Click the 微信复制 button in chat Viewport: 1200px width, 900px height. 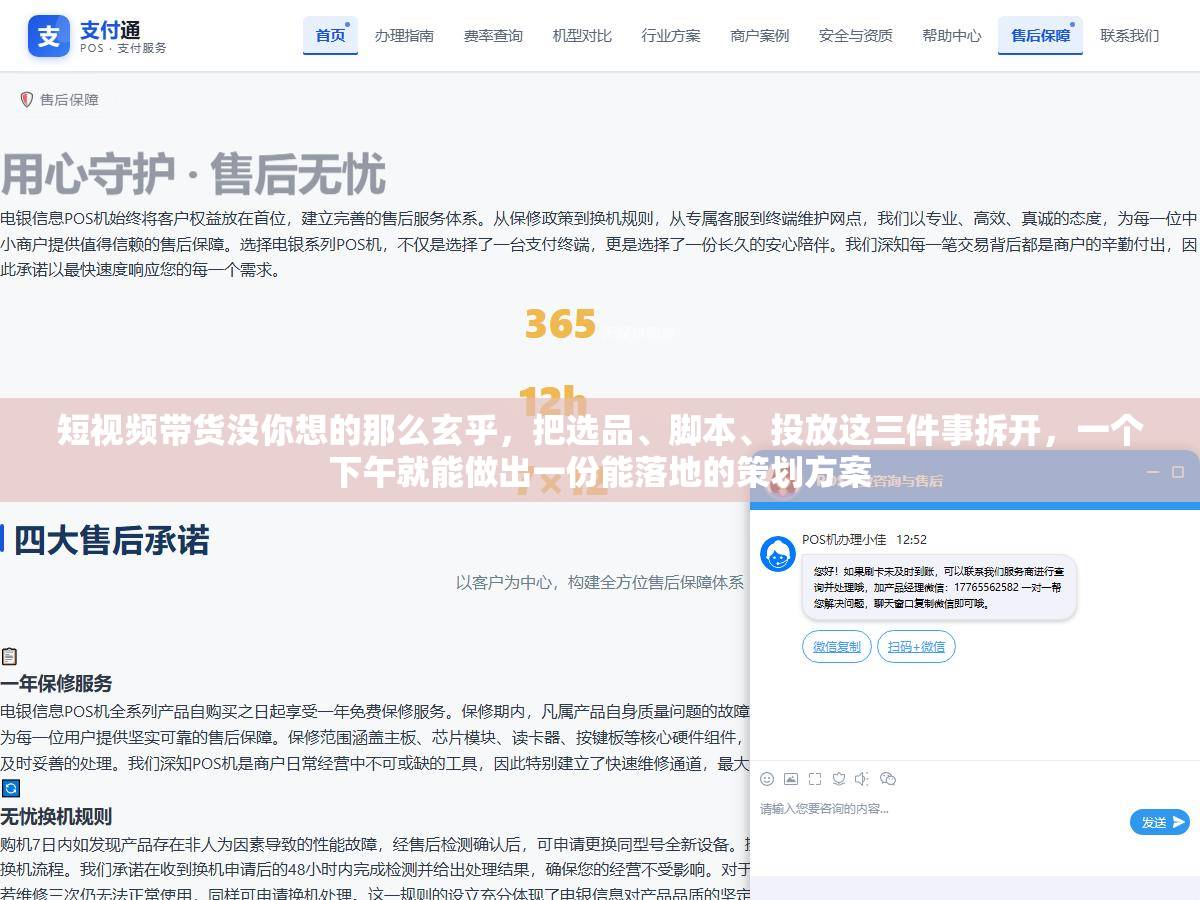click(837, 647)
